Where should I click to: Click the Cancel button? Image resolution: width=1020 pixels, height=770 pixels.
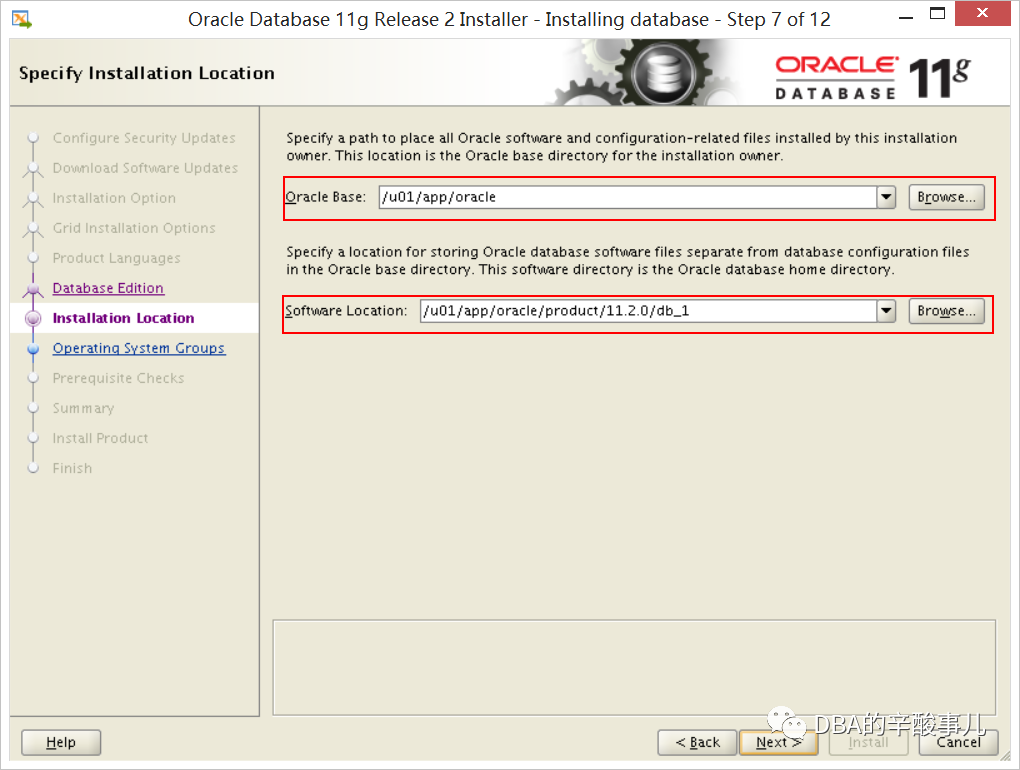(x=958, y=742)
